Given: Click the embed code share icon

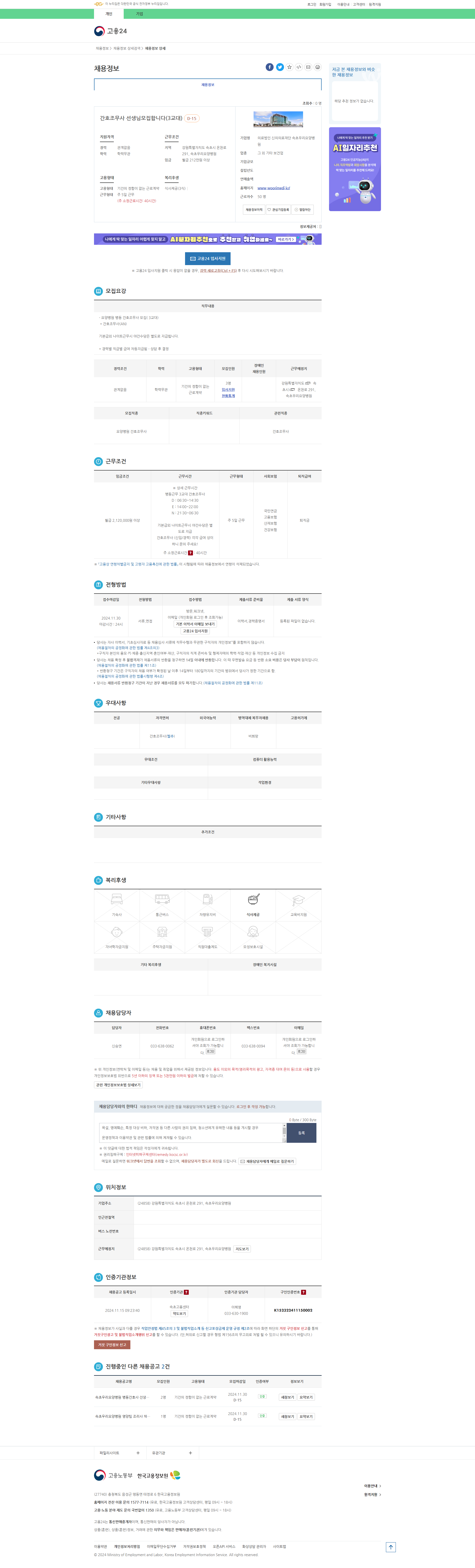Looking at the screenshot, I should click(299, 67).
